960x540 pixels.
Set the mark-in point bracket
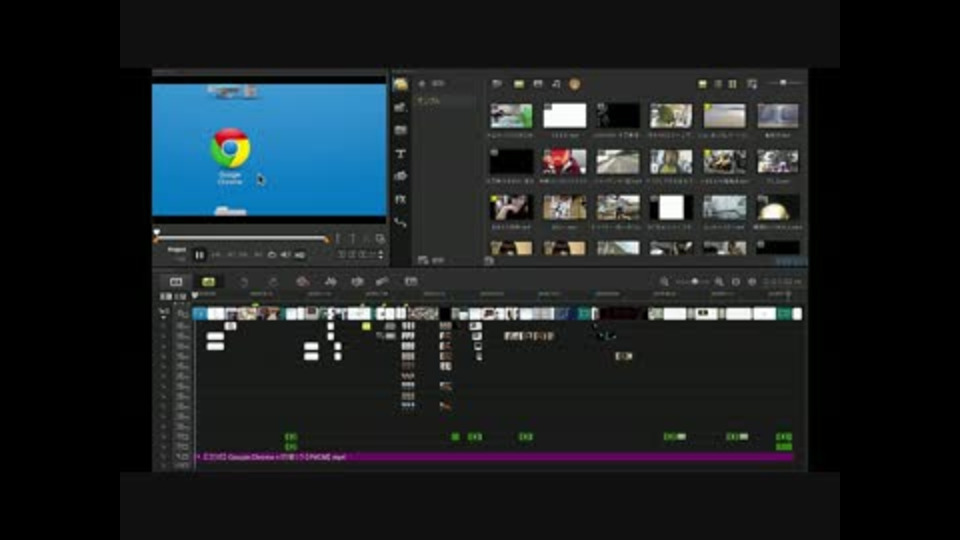click(x=337, y=239)
